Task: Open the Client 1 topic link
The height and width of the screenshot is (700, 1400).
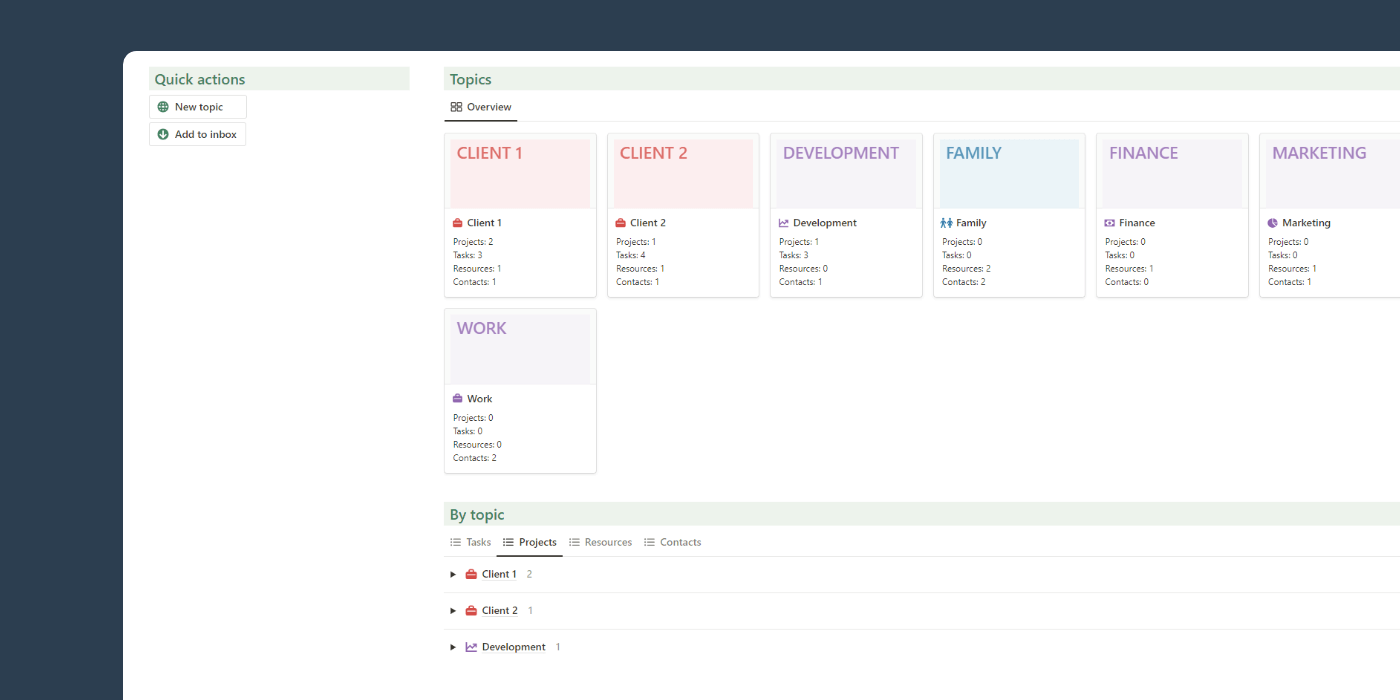Action: pyautogui.click(x=484, y=223)
